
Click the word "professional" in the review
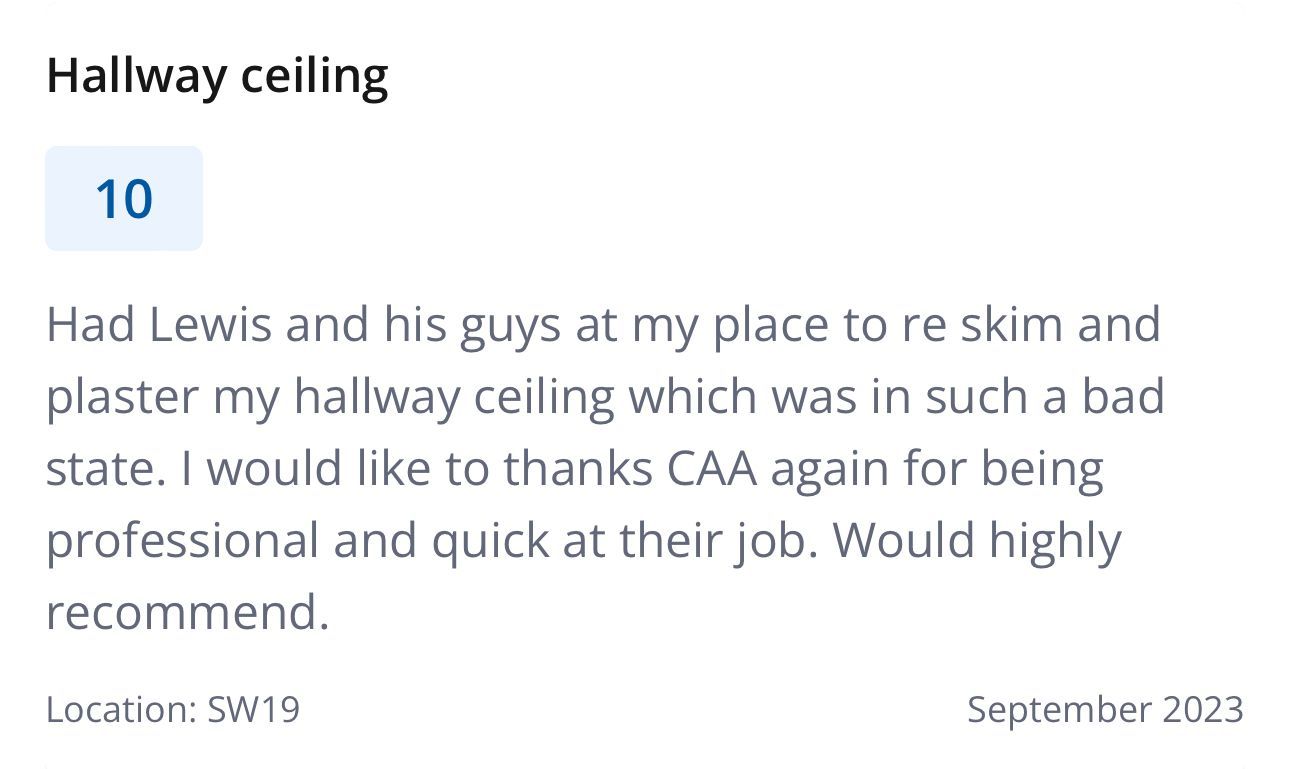click(x=182, y=540)
